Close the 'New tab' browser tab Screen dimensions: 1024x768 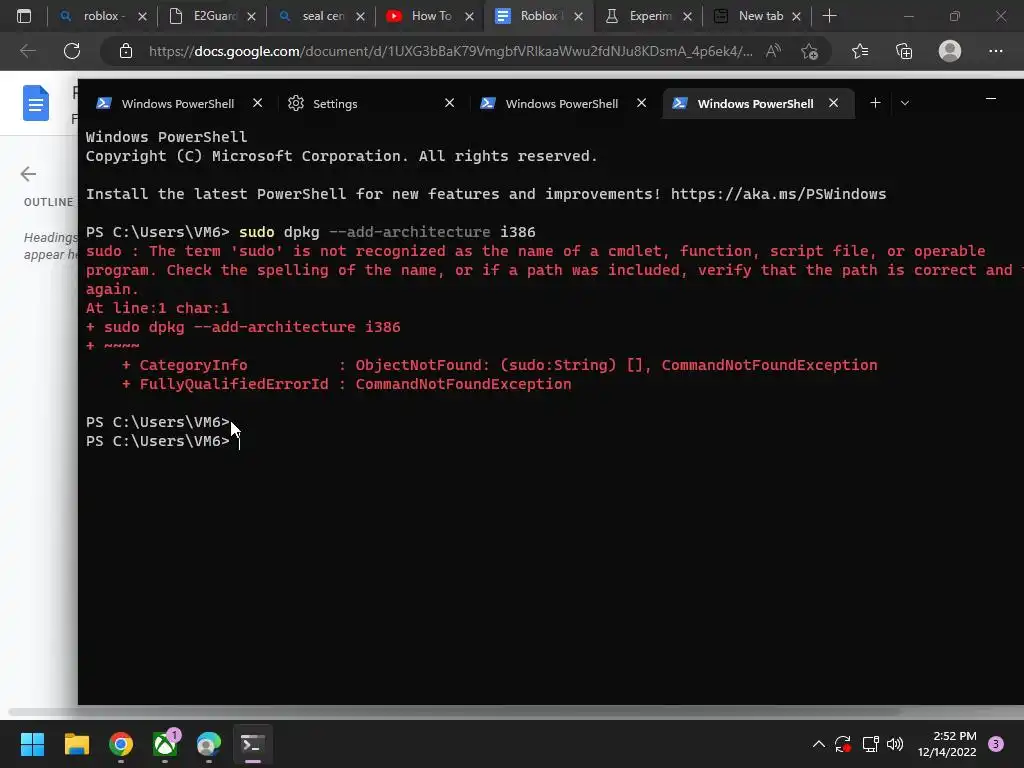tap(797, 16)
